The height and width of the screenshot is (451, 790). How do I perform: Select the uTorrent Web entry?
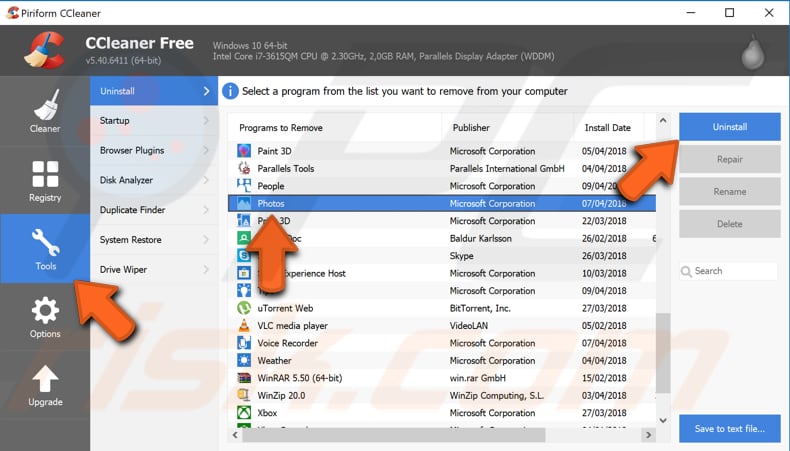(442, 308)
